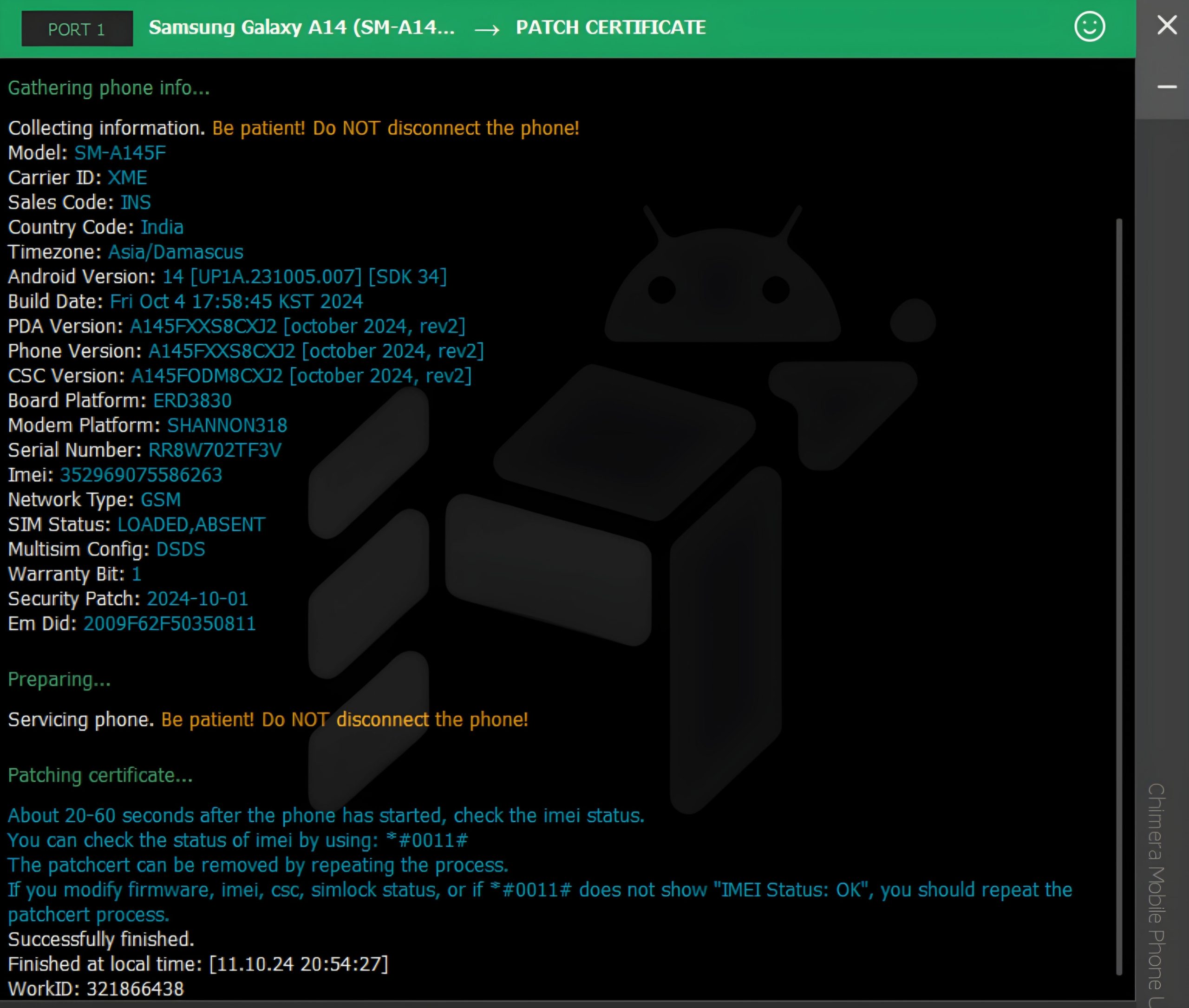Click the smiley face feedback icon
This screenshot has height=1008, width=1189.
point(1090,27)
